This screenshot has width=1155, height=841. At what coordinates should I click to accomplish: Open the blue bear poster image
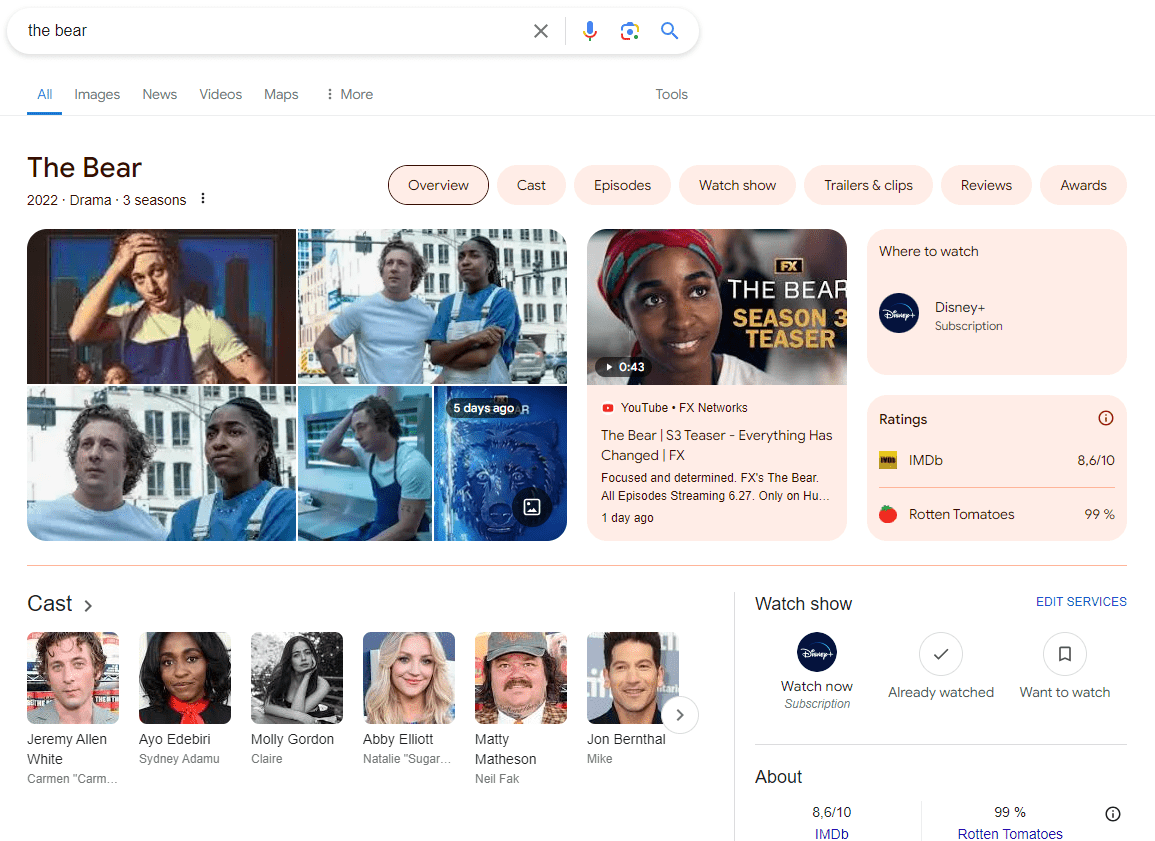click(x=501, y=463)
